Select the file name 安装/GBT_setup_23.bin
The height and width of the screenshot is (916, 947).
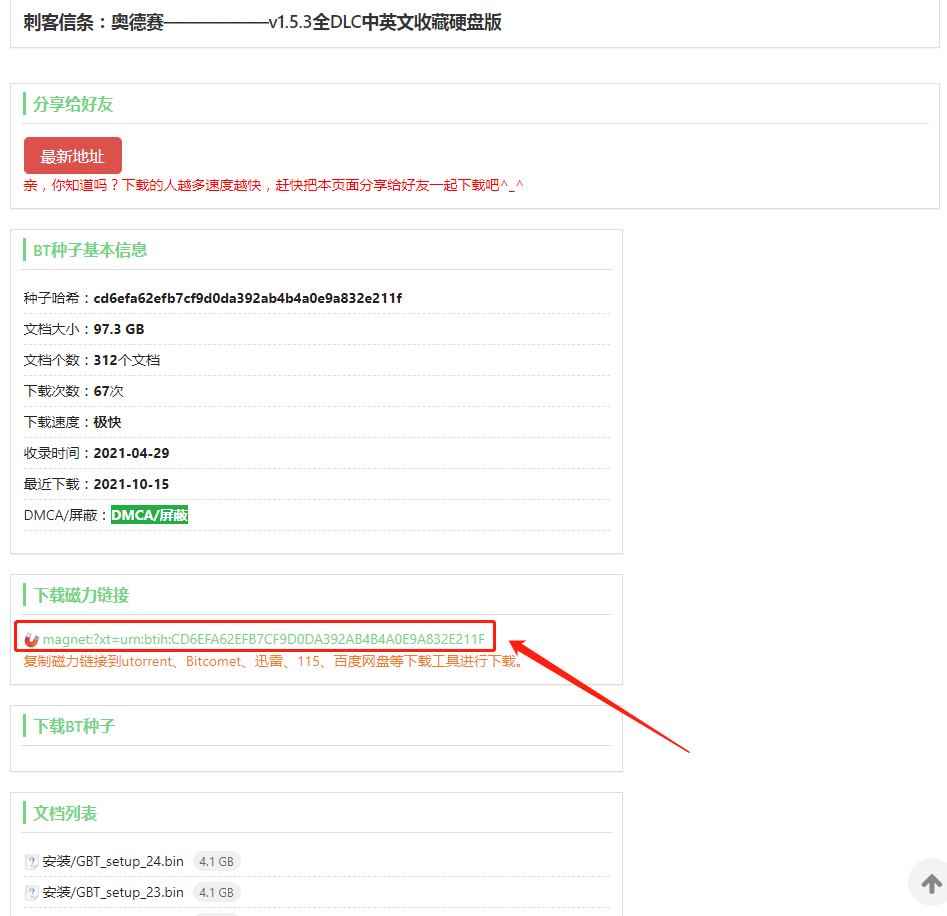coord(113,892)
